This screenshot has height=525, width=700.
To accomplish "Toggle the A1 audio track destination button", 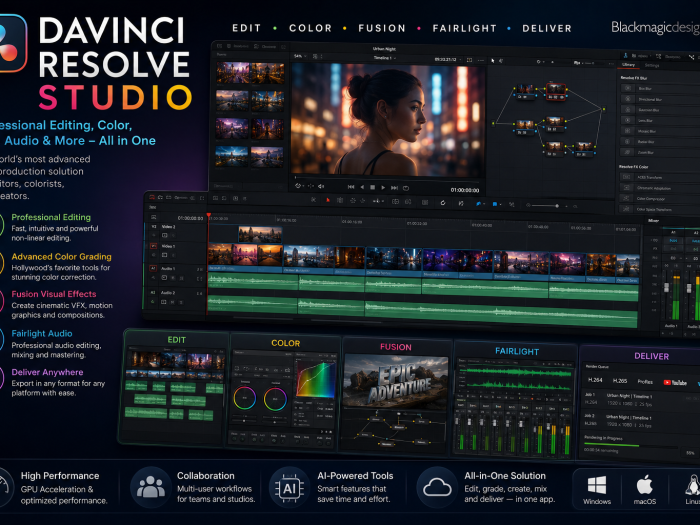I will coord(153,268).
